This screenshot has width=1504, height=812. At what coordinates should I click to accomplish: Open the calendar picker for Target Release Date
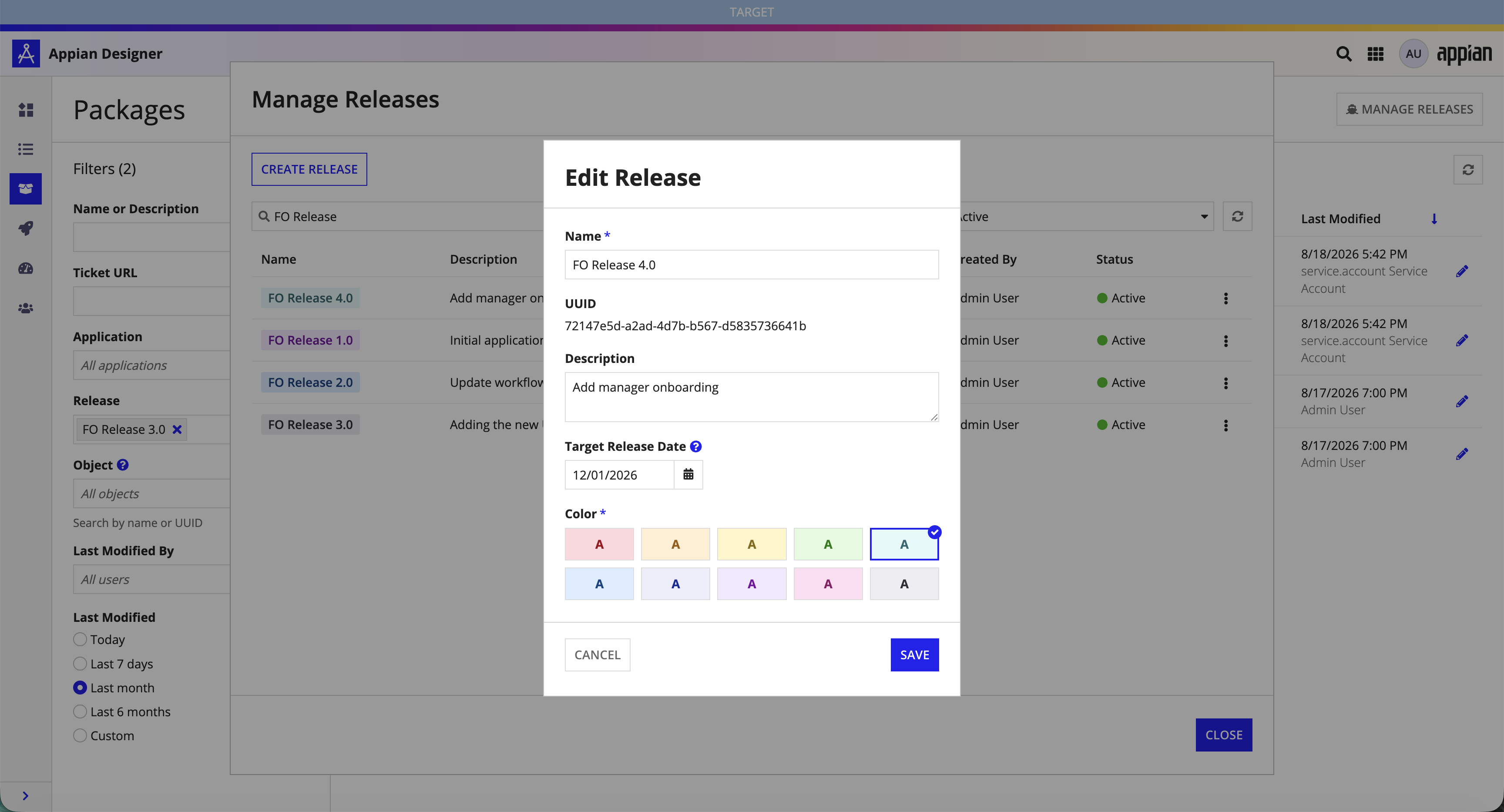(x=688, y=475)
